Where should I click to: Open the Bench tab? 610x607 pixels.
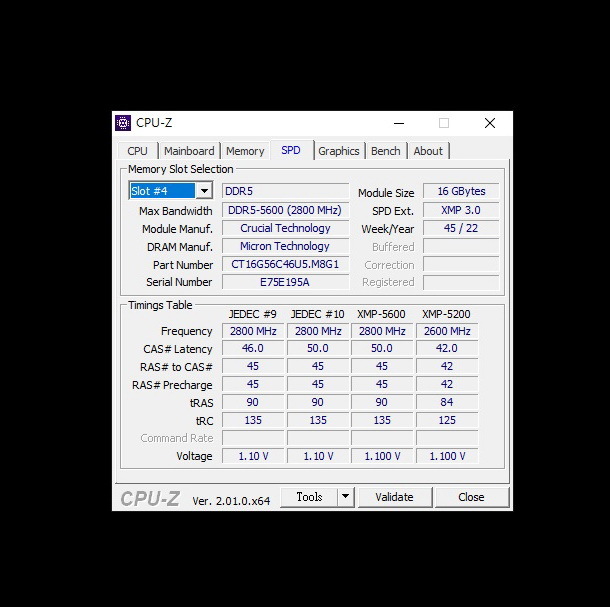pyautogui.click(x=385, y=151)
